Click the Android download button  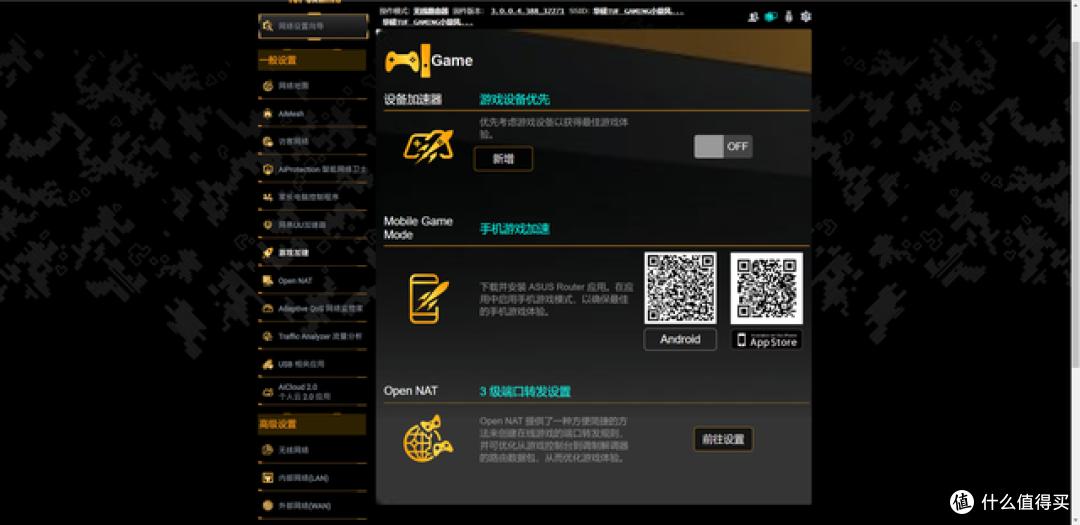[x=680, y=339]
